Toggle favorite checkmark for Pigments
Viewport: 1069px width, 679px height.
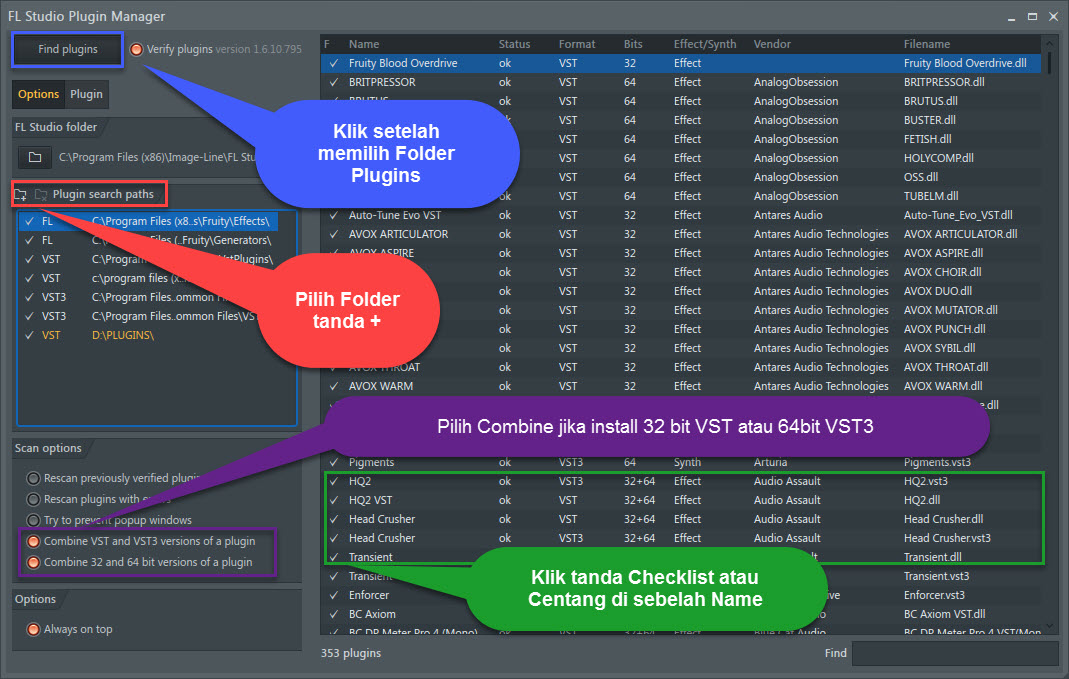[333, 462]
